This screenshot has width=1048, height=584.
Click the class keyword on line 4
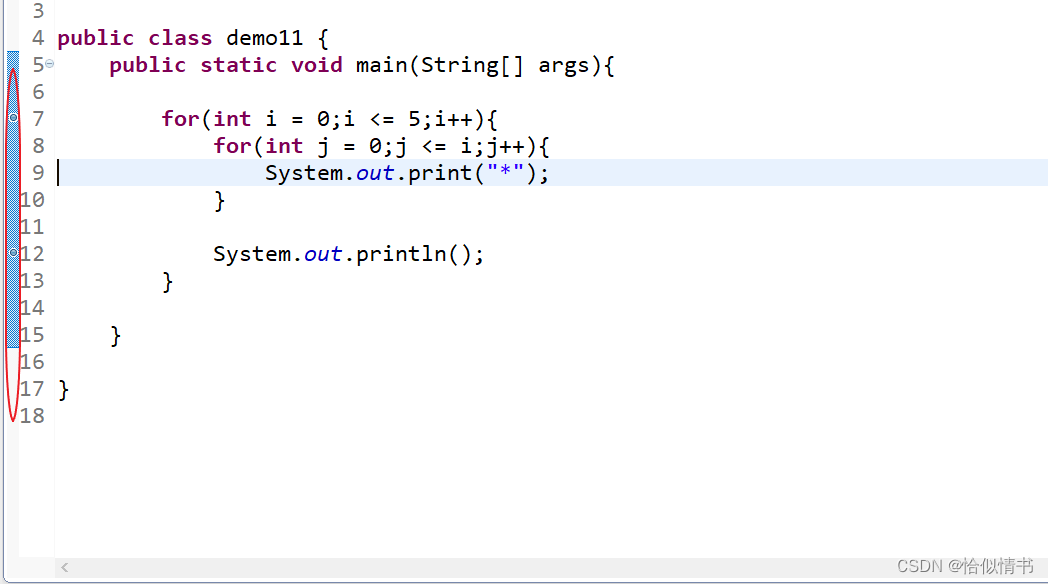click(180, 38)
